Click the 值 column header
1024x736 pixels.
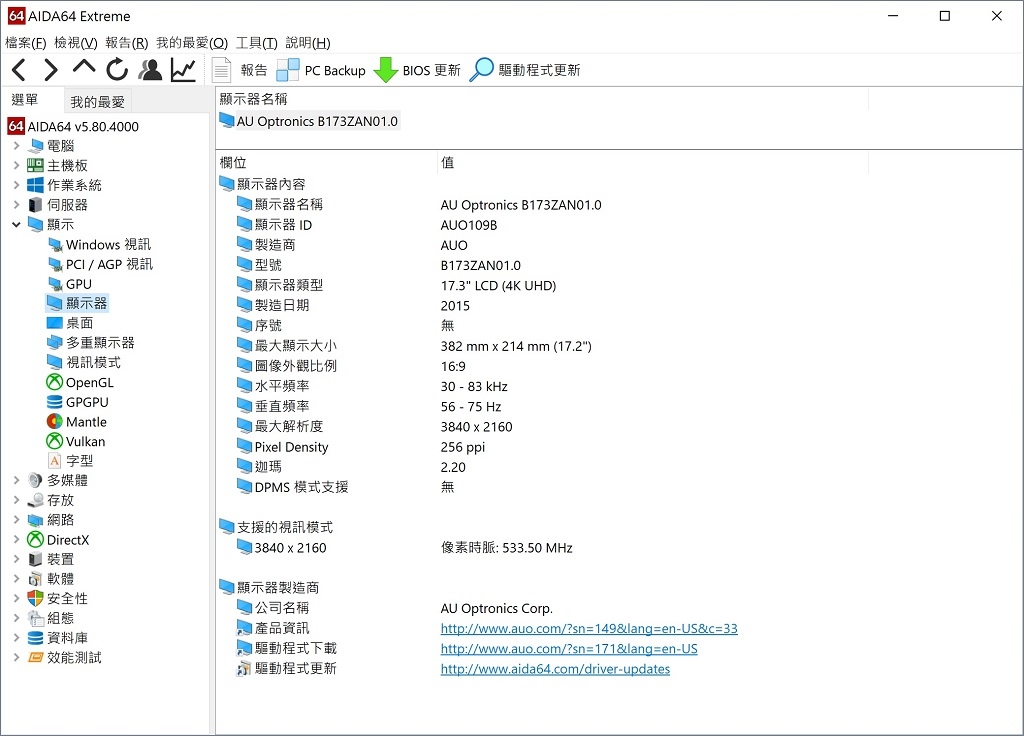click(652, 163)
